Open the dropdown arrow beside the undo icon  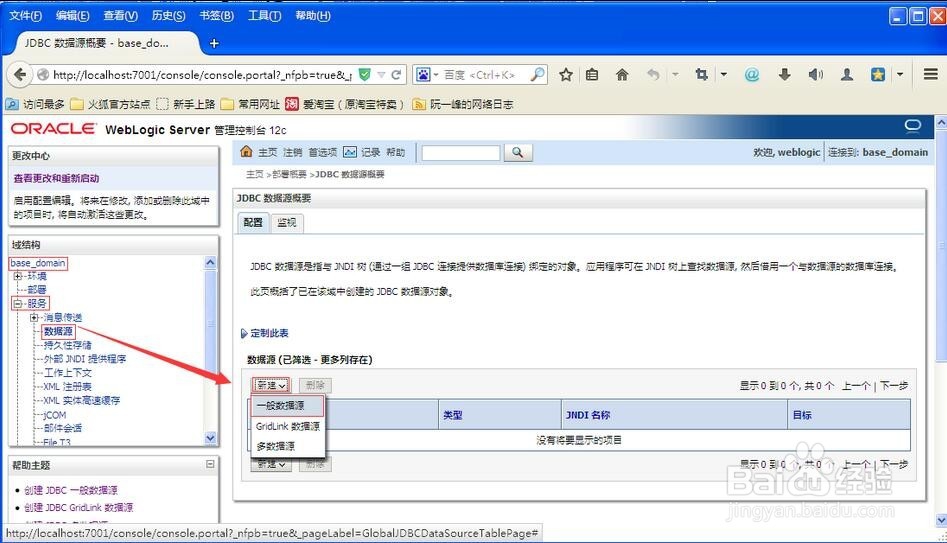point(675,74)
